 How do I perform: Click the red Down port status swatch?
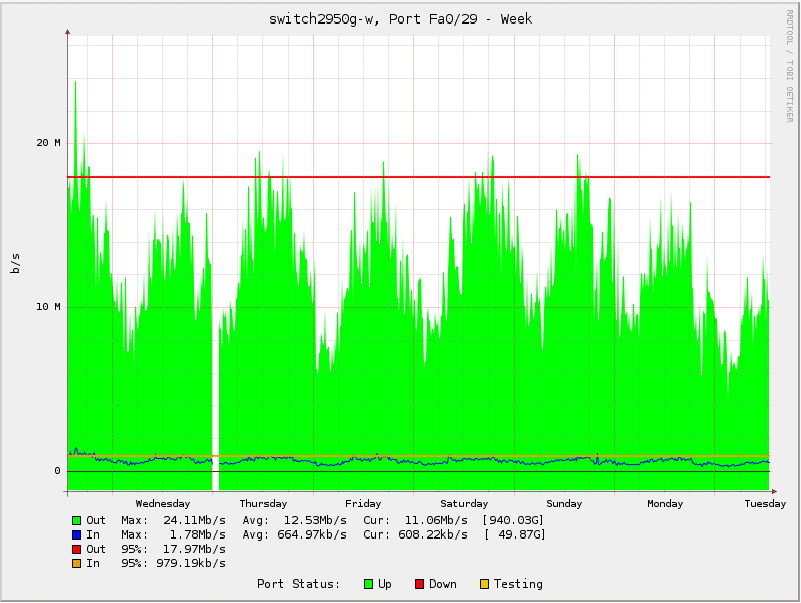(418, 584)
